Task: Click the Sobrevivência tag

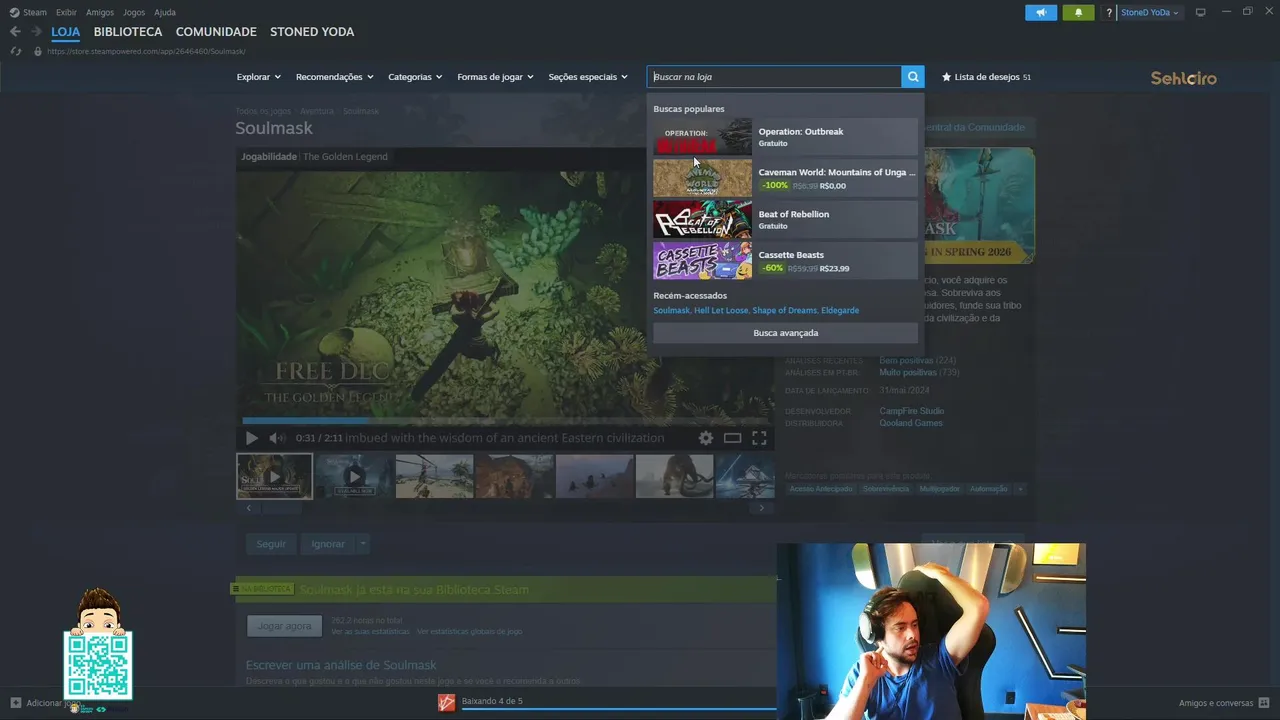Action: pyautogui.click(x=886, y=489)
